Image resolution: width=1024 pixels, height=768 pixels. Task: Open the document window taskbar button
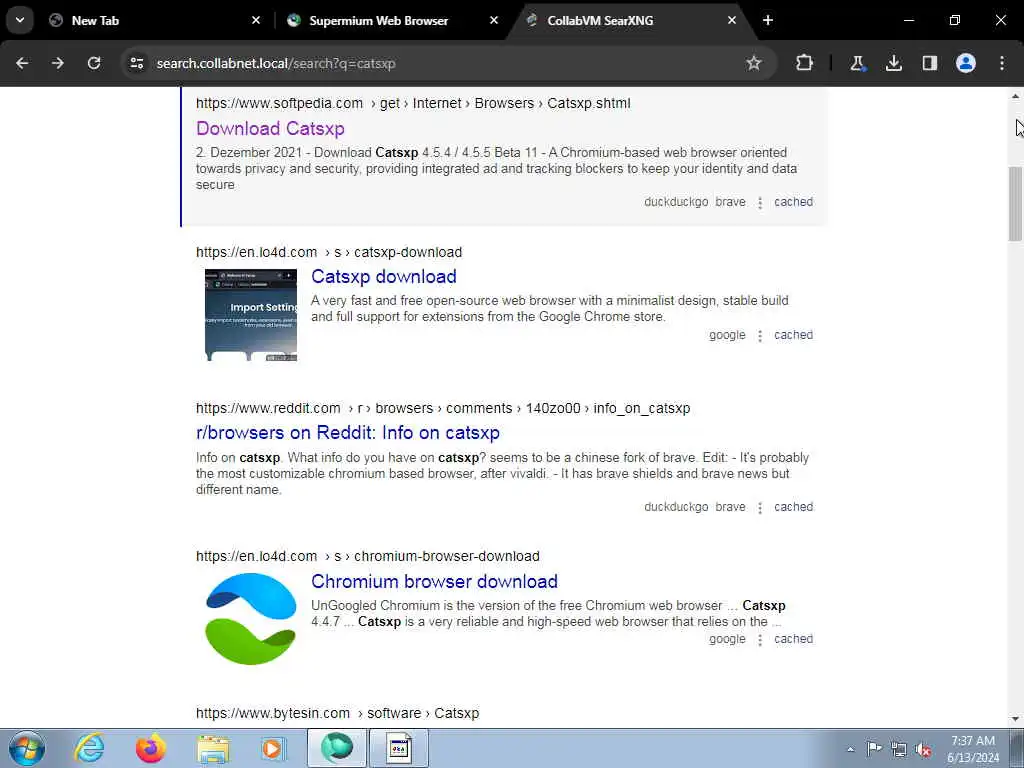(x=399, y=748)
